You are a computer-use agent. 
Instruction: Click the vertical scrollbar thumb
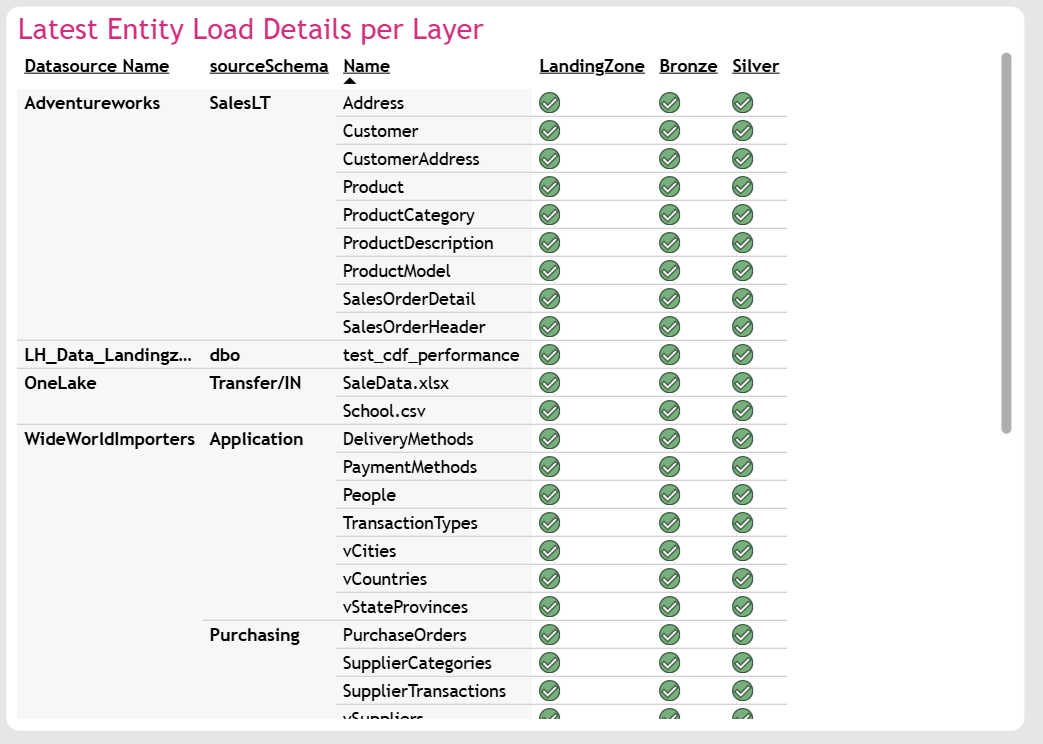(x=1006, y=243)
